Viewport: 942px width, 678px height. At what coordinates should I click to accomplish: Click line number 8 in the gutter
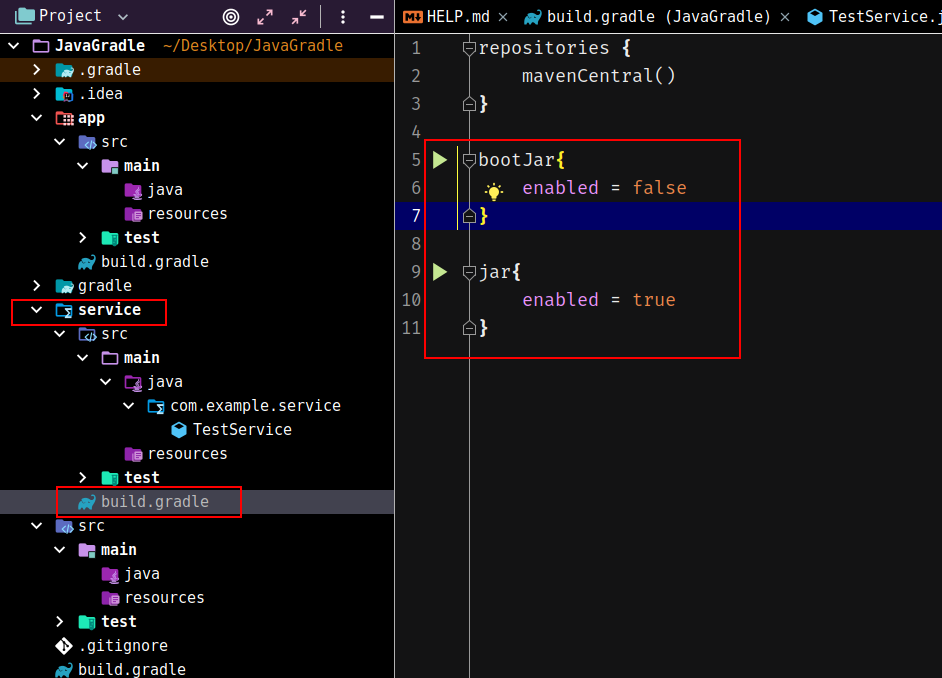pyautogui.click(x=415, y=244)
